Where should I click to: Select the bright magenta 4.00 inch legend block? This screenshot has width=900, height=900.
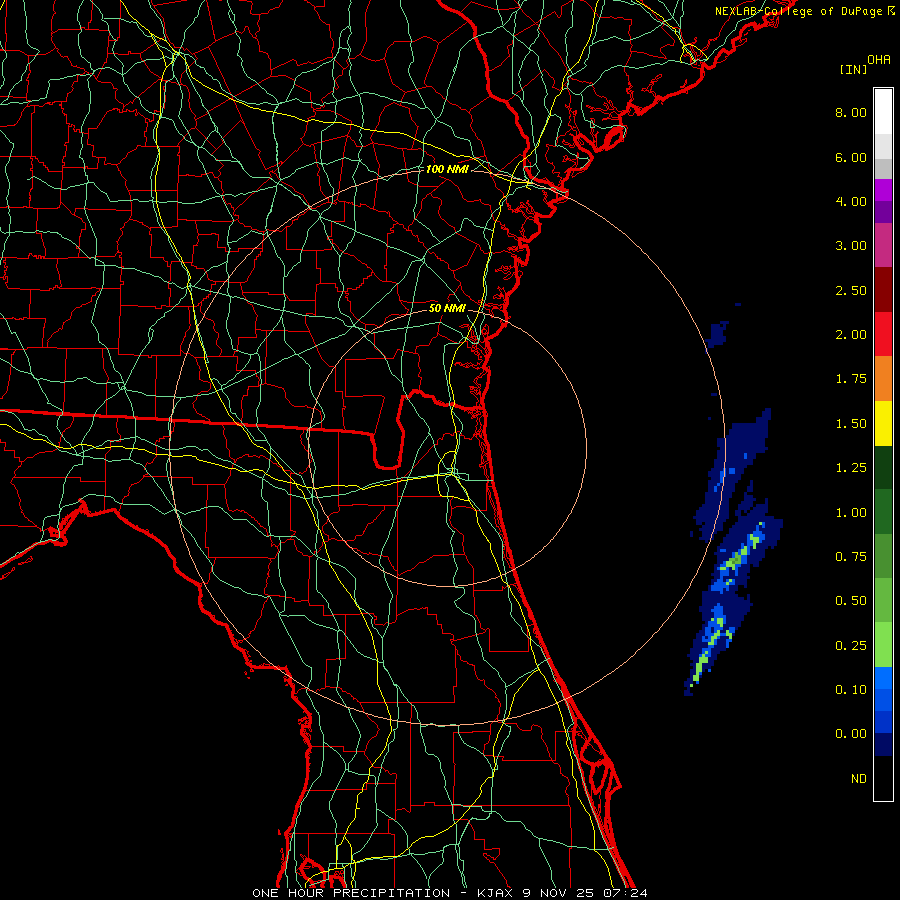883,190
